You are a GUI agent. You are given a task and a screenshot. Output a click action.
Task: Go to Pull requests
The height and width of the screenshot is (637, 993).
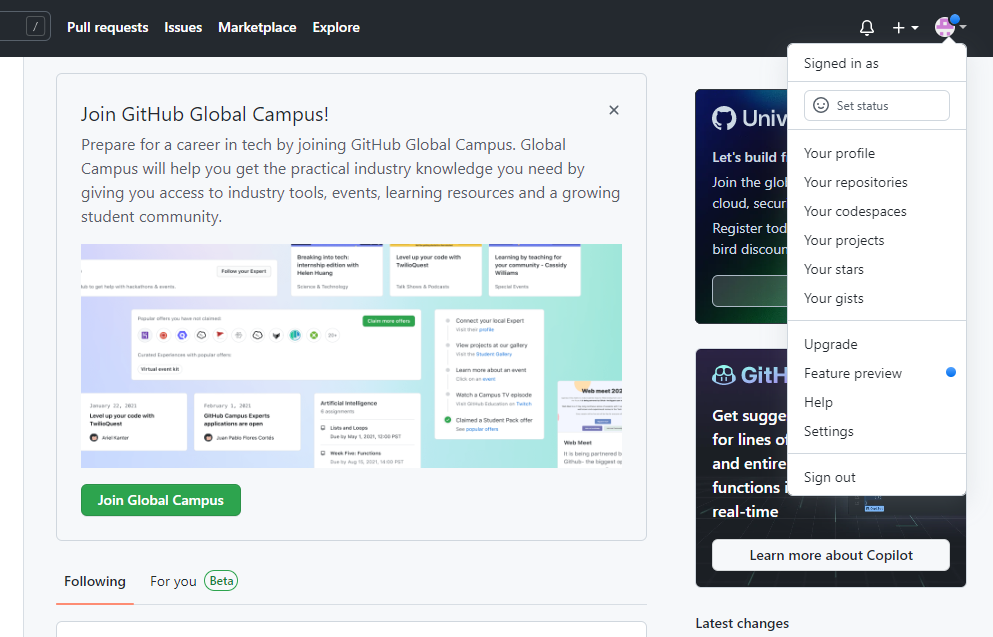pos(108,27)
